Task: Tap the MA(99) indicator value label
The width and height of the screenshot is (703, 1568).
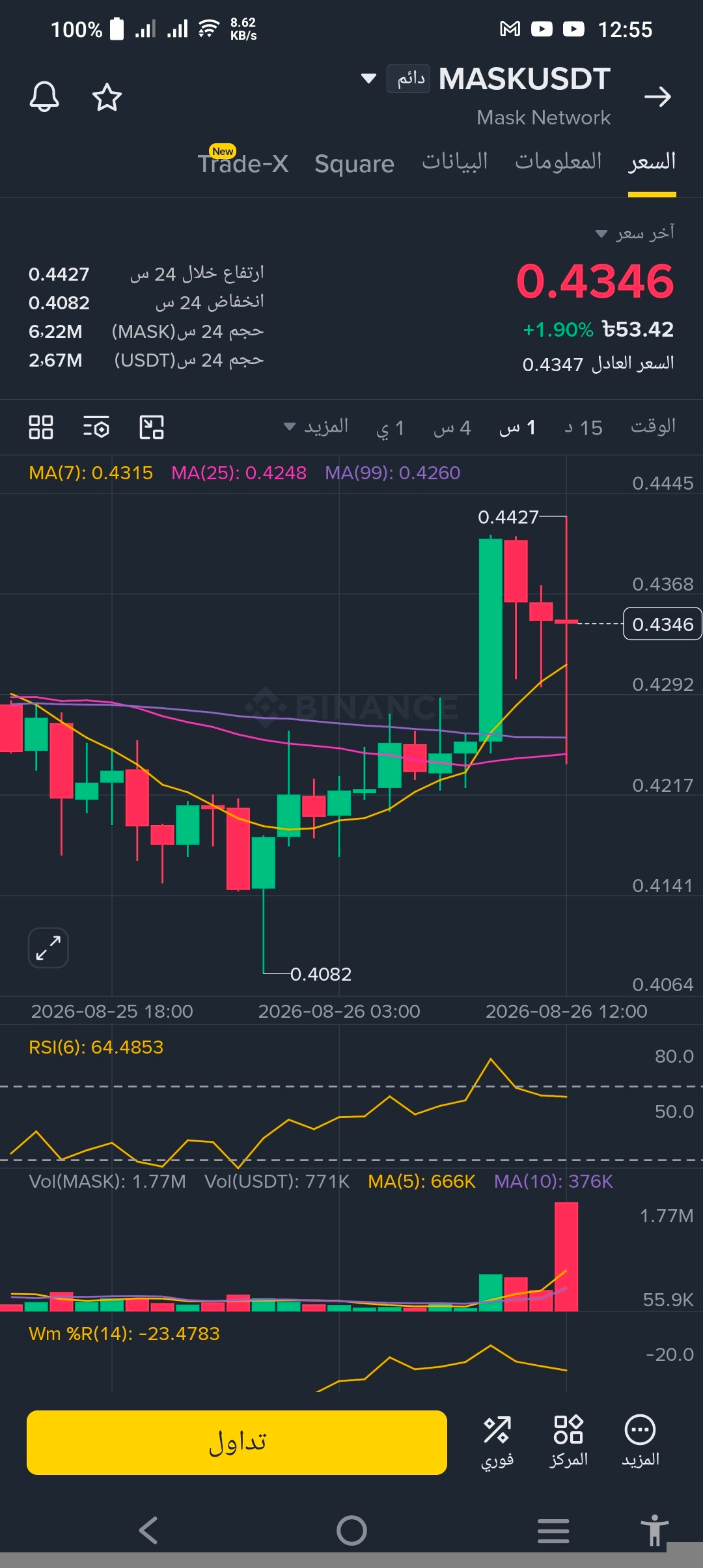Action: point(393,473)
